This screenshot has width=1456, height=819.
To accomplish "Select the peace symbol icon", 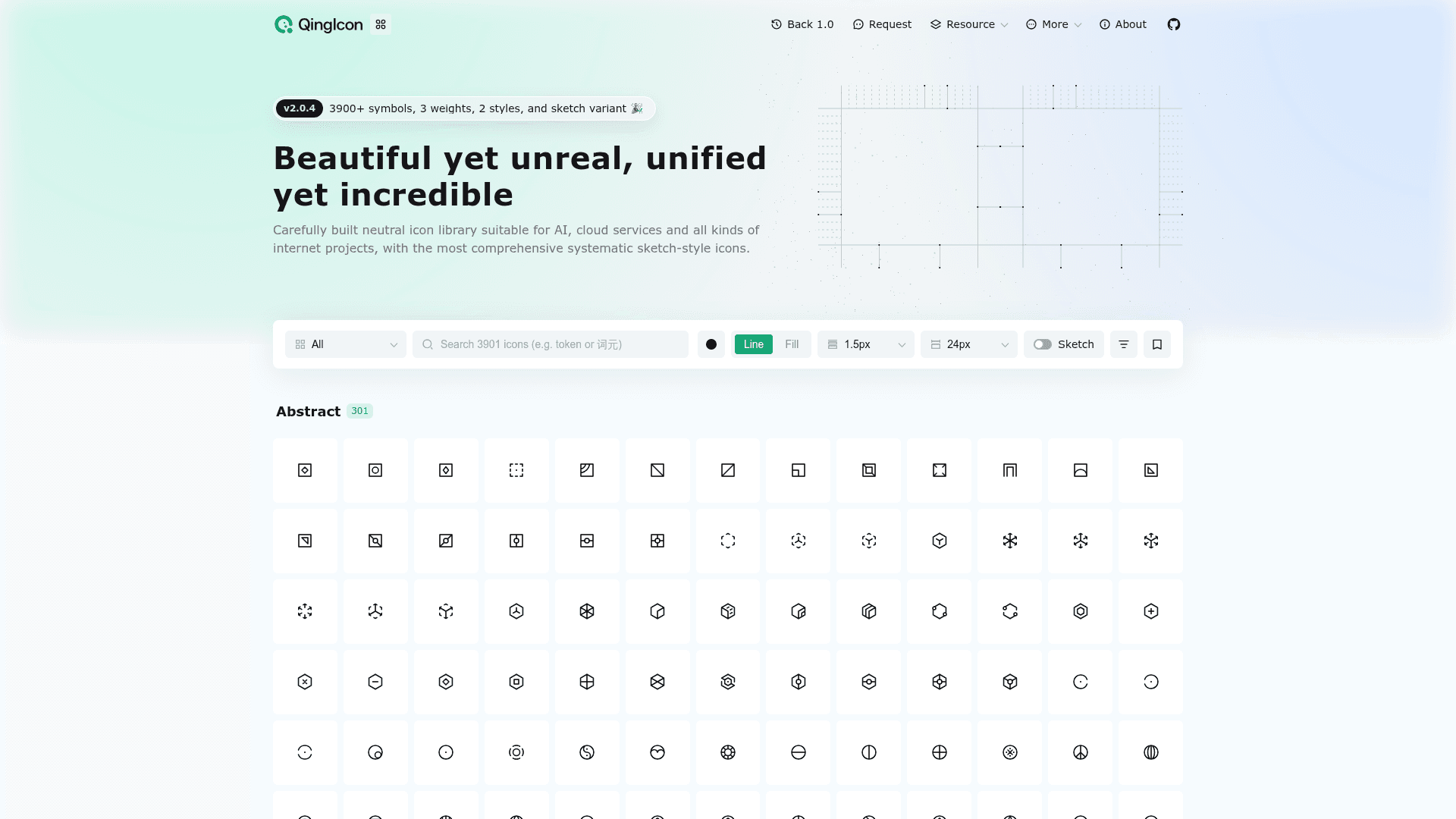I will (1081, 752).
